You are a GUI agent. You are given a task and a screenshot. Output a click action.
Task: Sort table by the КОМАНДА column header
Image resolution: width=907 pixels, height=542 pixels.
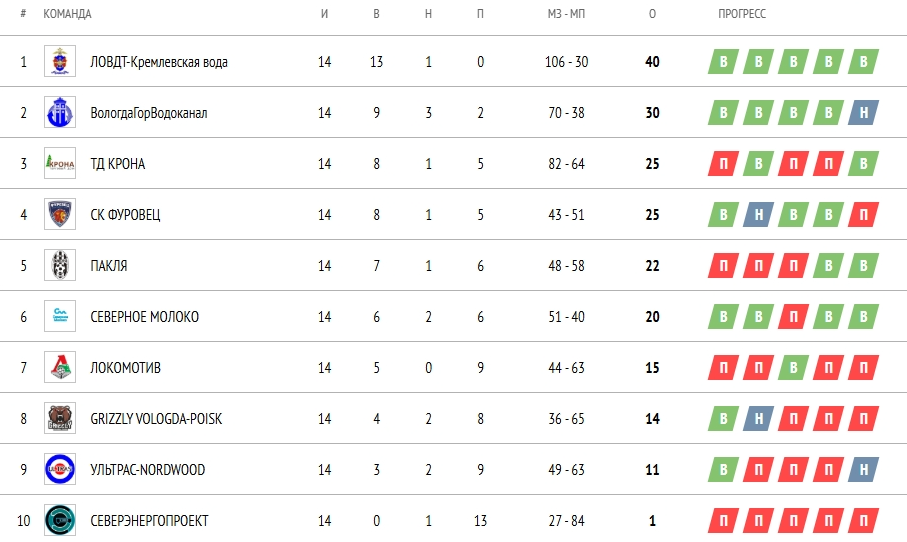coord(67,14)
